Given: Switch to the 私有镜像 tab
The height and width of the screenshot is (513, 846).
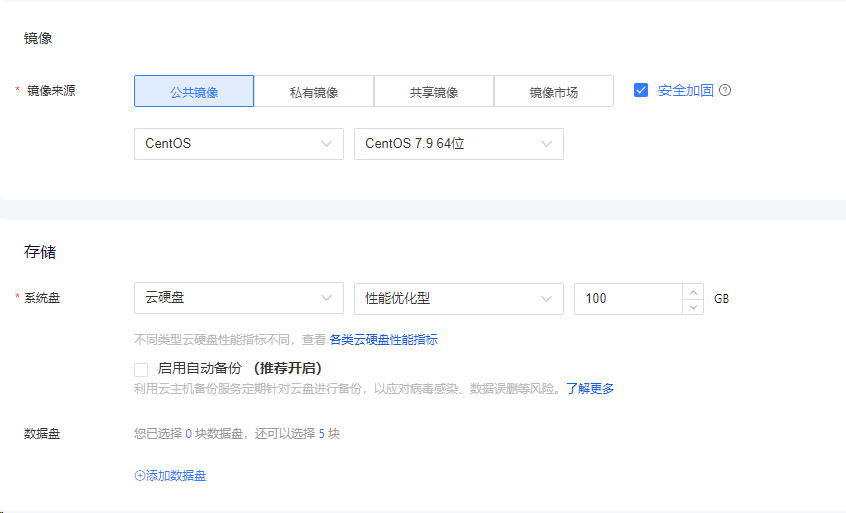Looking at the screenshot, I should tap(314, 92).
